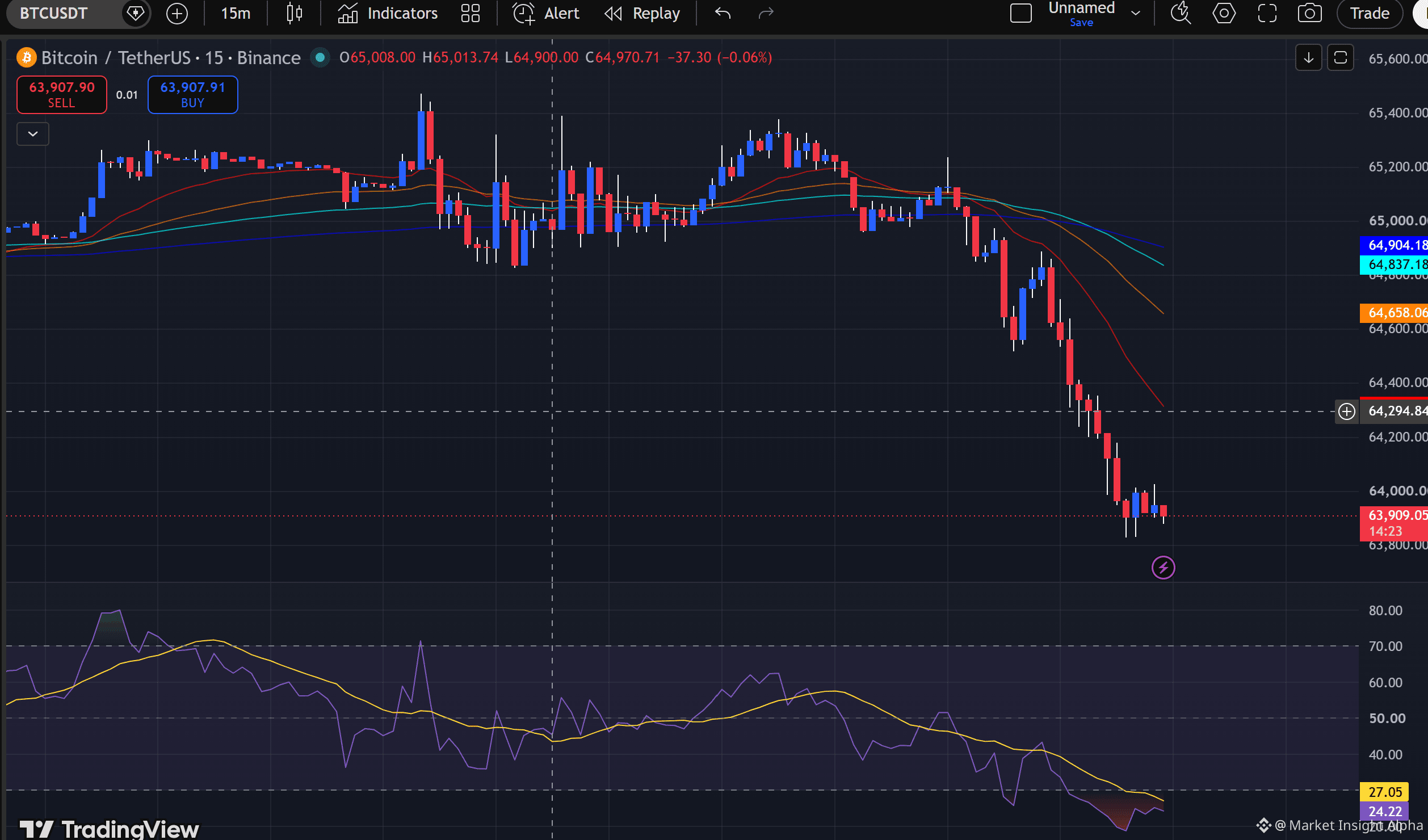Expand the collapsed indicator legend chevron

point(33,134)
